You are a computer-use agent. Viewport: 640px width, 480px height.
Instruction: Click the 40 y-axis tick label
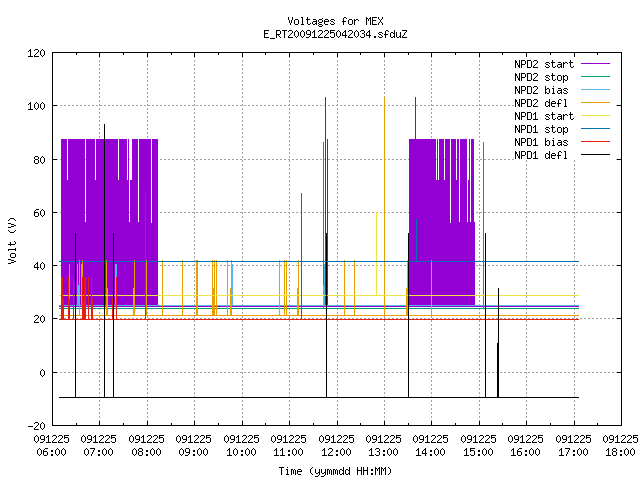click(x=39, y=266)
